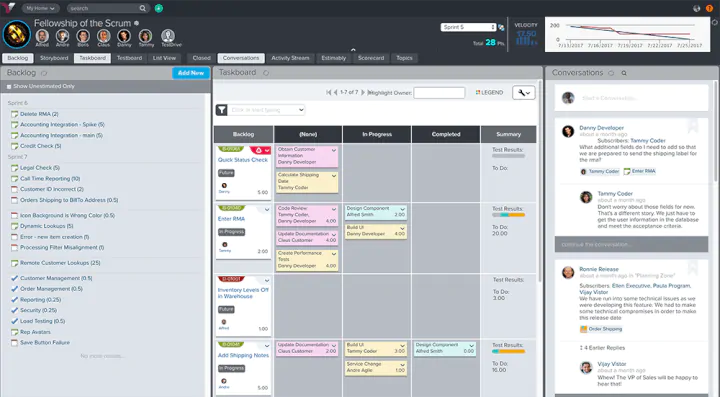Open the My Home dropdown
Image resolution: width=720 pixels, height=397 pixels.
point(40,8)
